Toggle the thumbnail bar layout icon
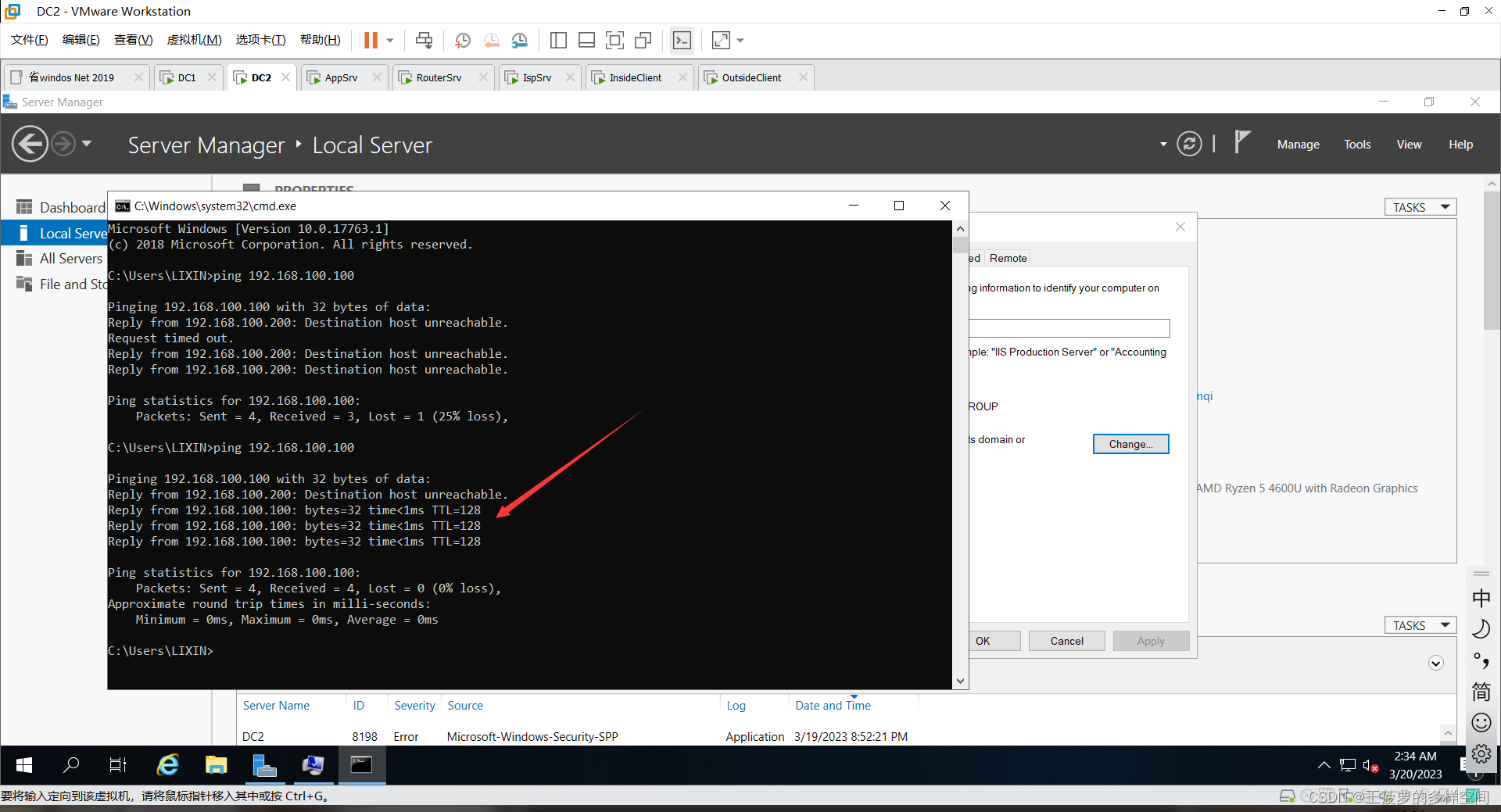Viewport: 1501px width, 812px height. pyautogui.click(x=587, y=40)
